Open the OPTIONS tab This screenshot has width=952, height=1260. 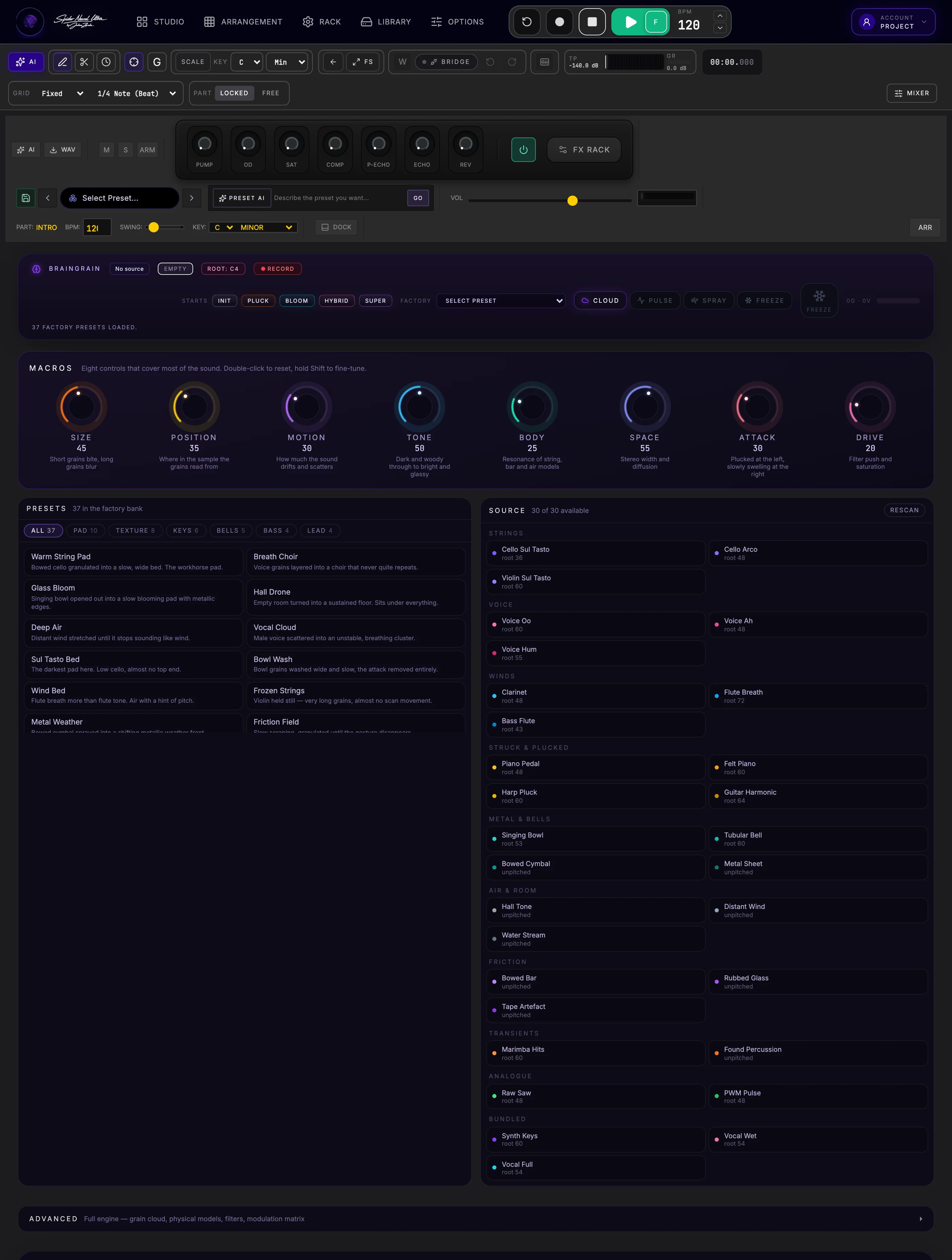[x=457, y=22]
